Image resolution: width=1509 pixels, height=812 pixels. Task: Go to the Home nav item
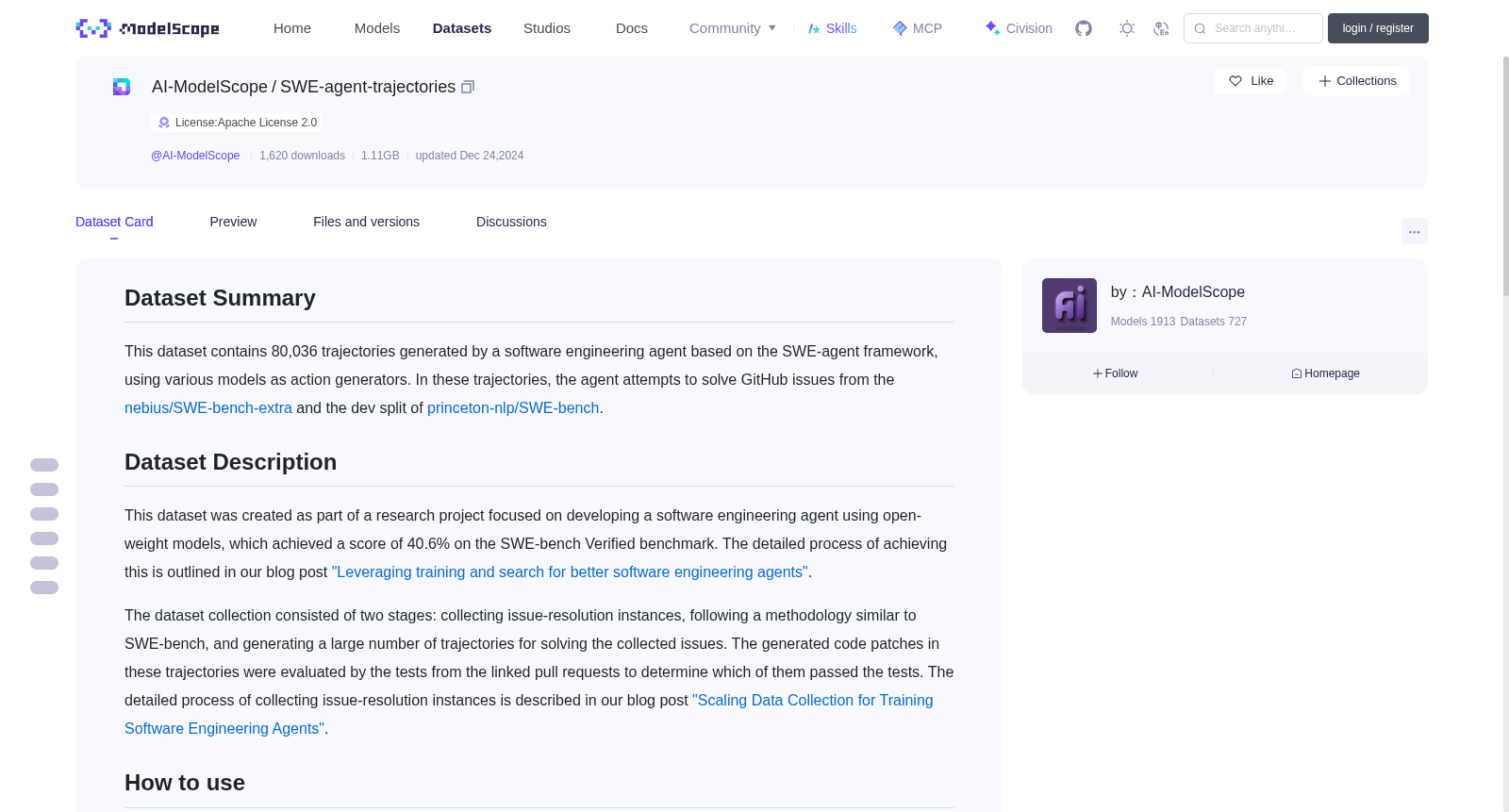coord(292,28)
